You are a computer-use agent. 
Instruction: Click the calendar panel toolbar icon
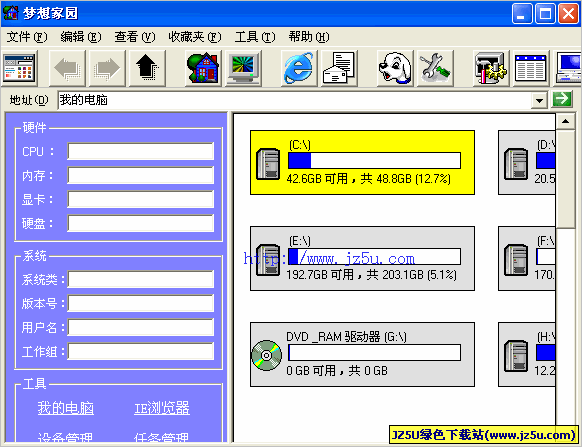[19, 68]
